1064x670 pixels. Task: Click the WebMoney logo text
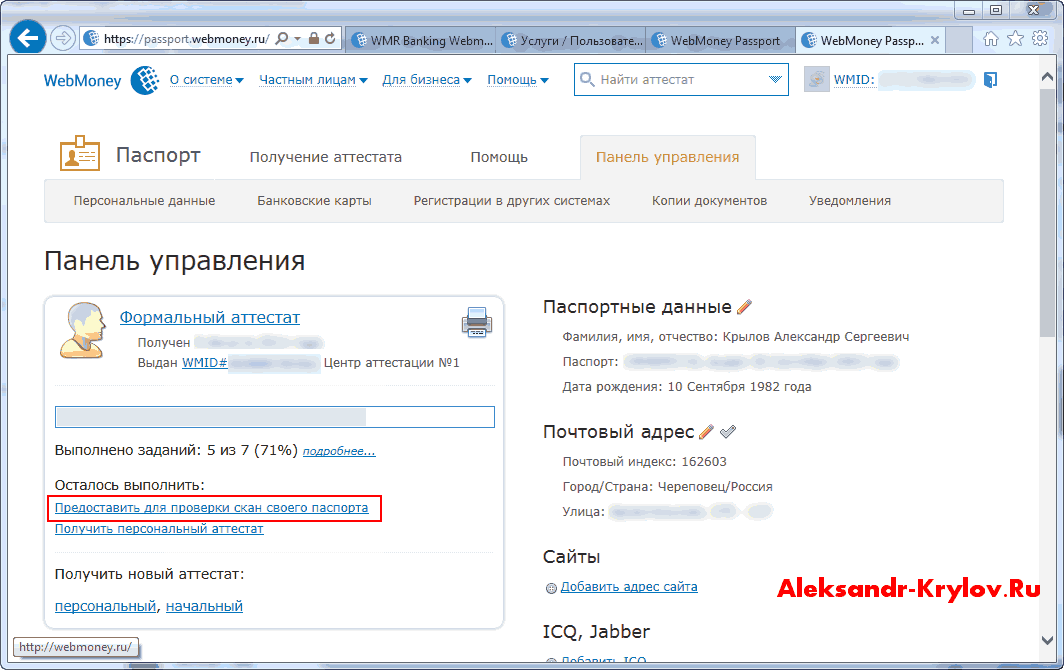tap(82, 81)
